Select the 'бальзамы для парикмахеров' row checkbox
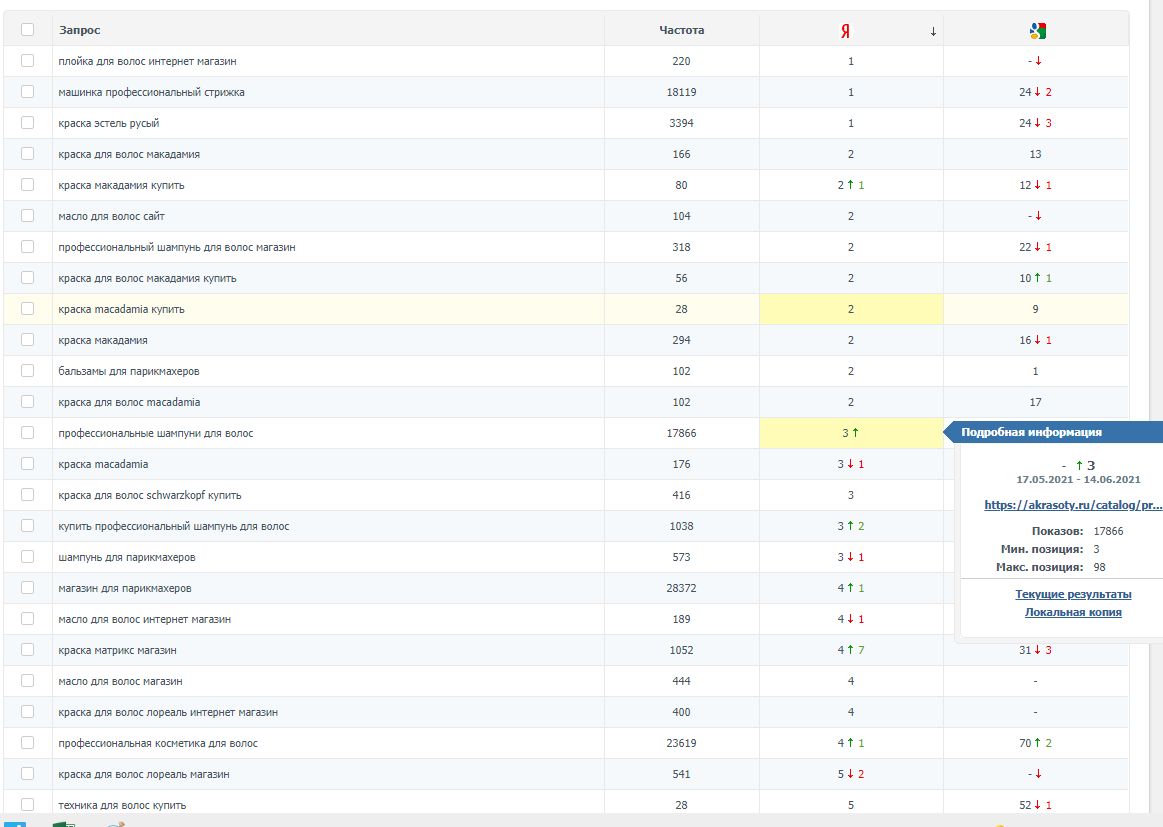1163x827 pixels. 27,371
